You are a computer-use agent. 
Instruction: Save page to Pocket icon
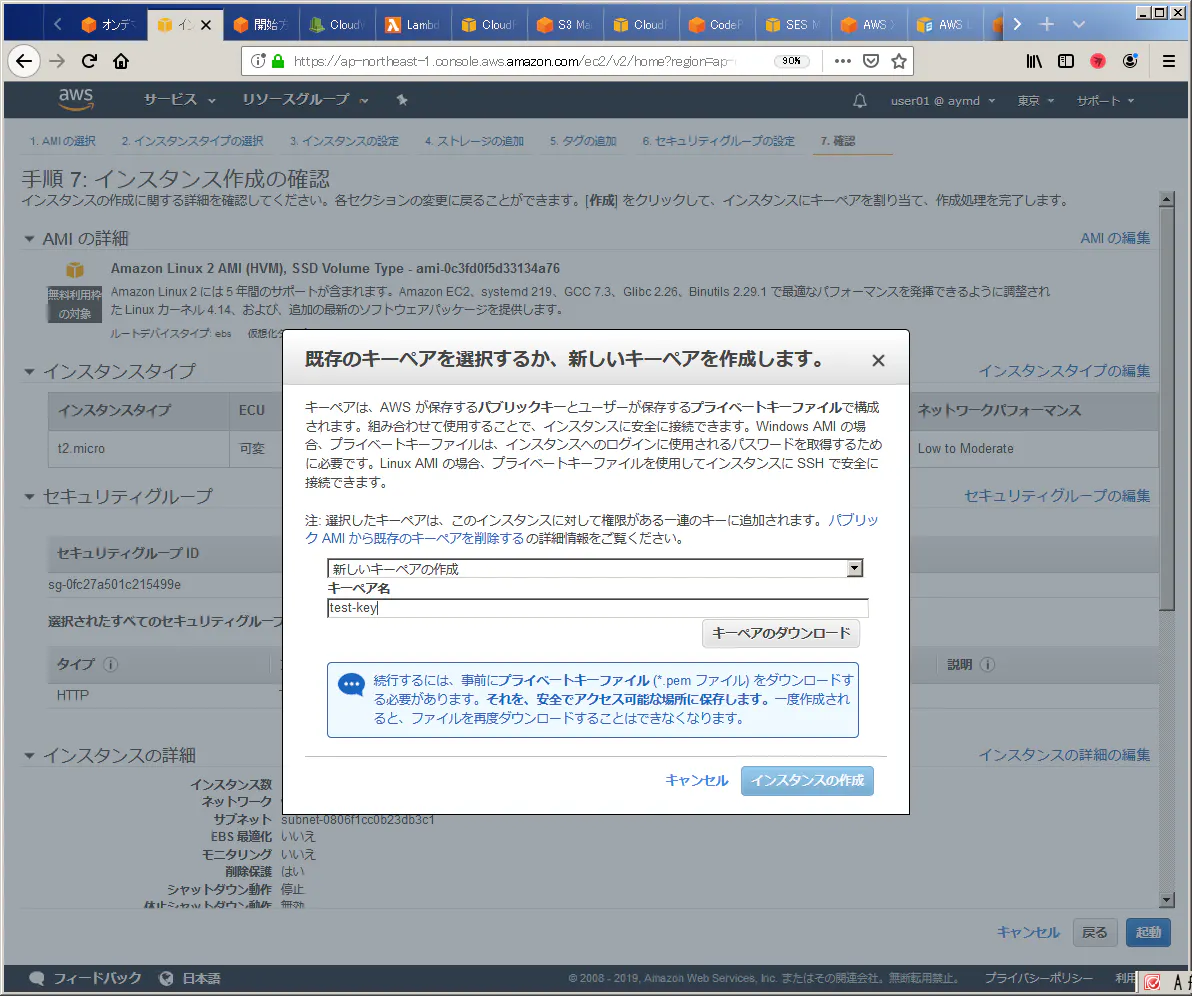(x=871, y=61)
